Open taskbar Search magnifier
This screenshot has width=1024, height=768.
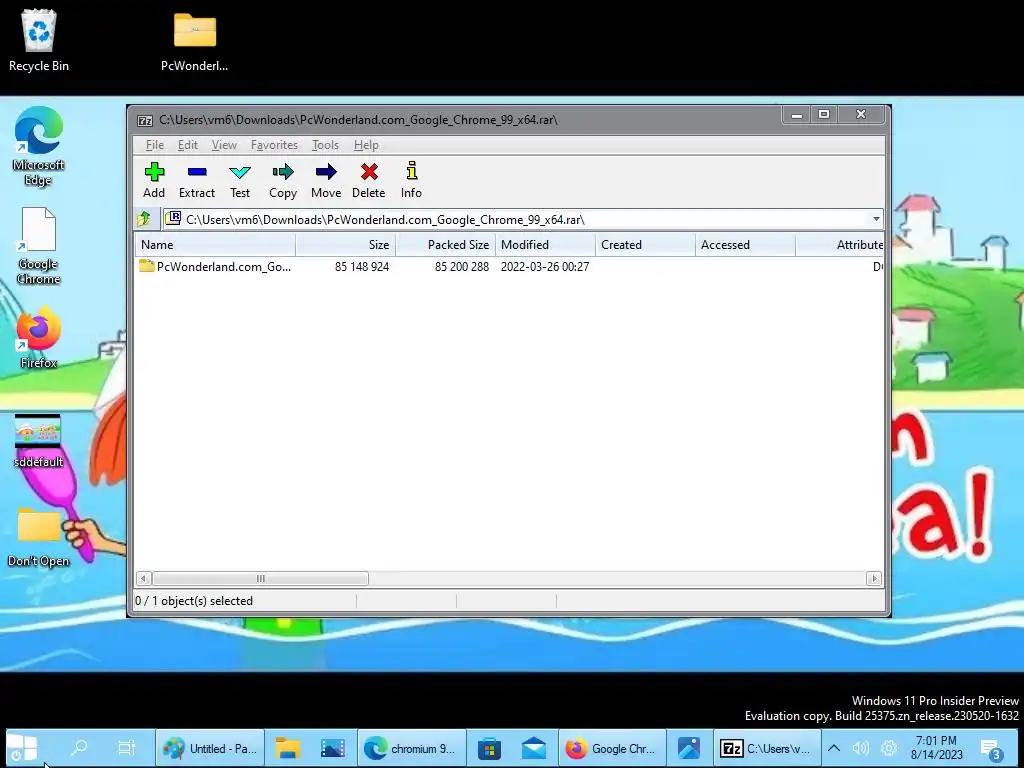tap(79, 748)
